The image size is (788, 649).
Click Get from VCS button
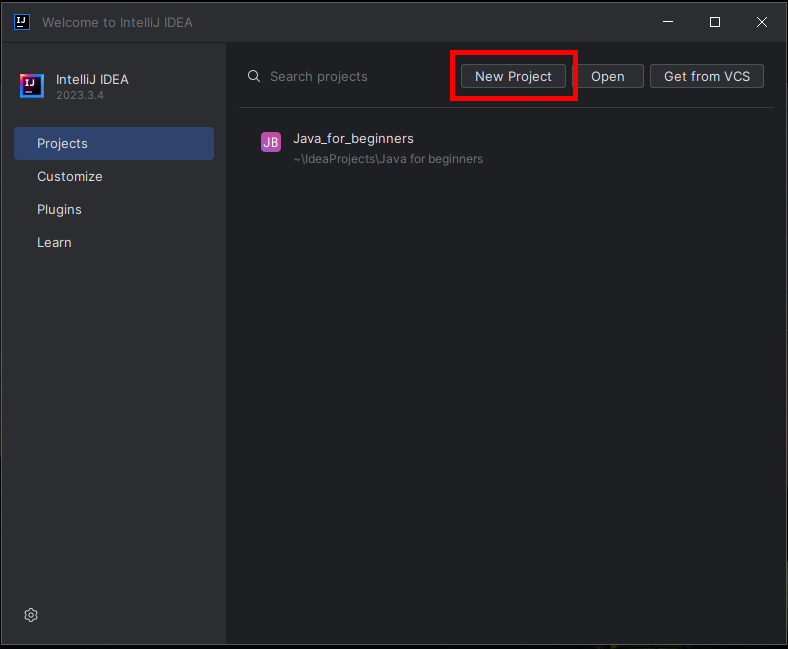707,76
